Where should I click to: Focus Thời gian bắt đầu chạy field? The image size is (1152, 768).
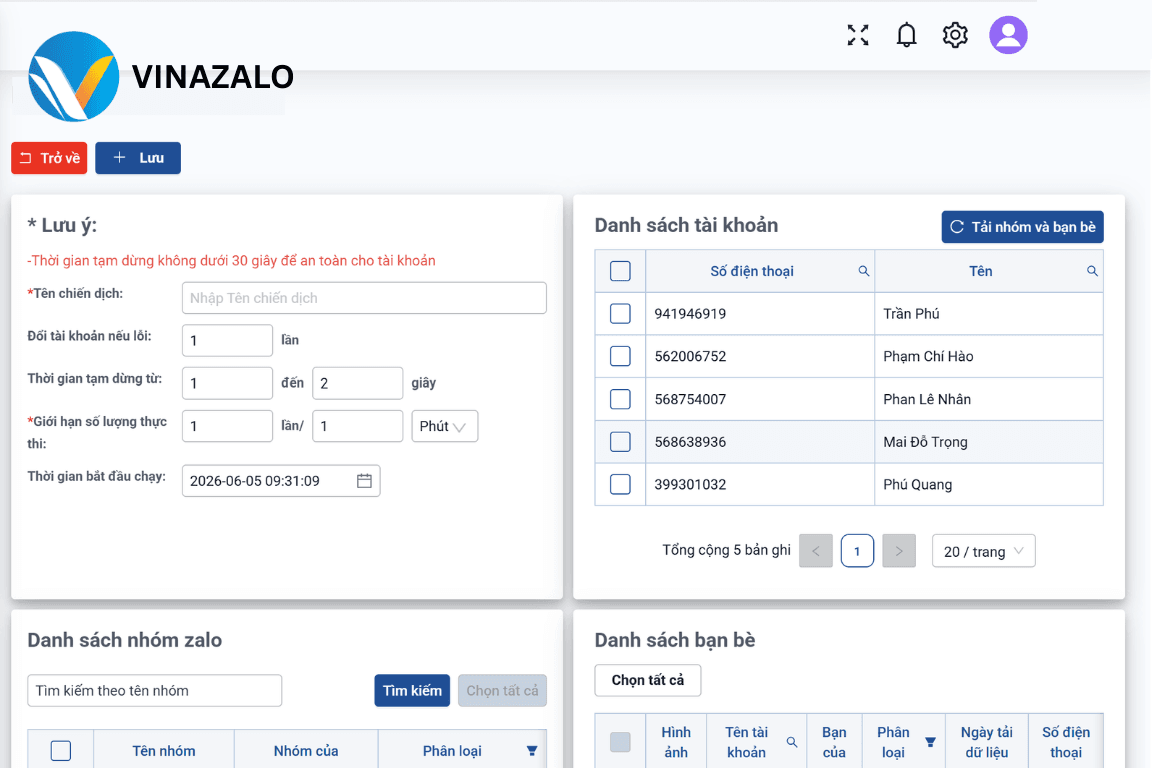(x=281, y=481)
